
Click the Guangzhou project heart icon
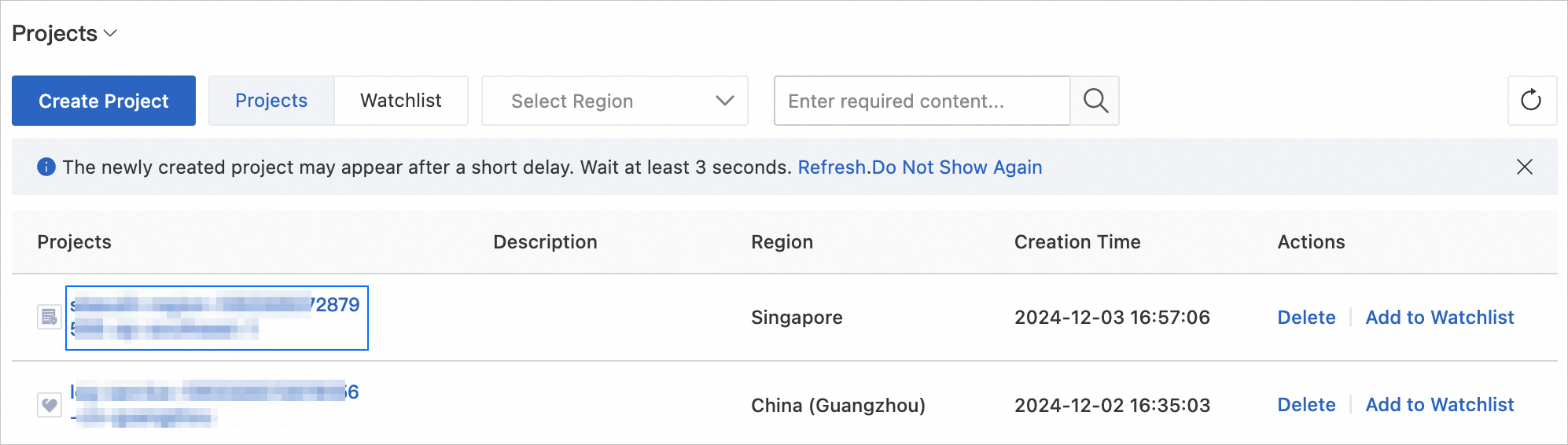point(50,405)
